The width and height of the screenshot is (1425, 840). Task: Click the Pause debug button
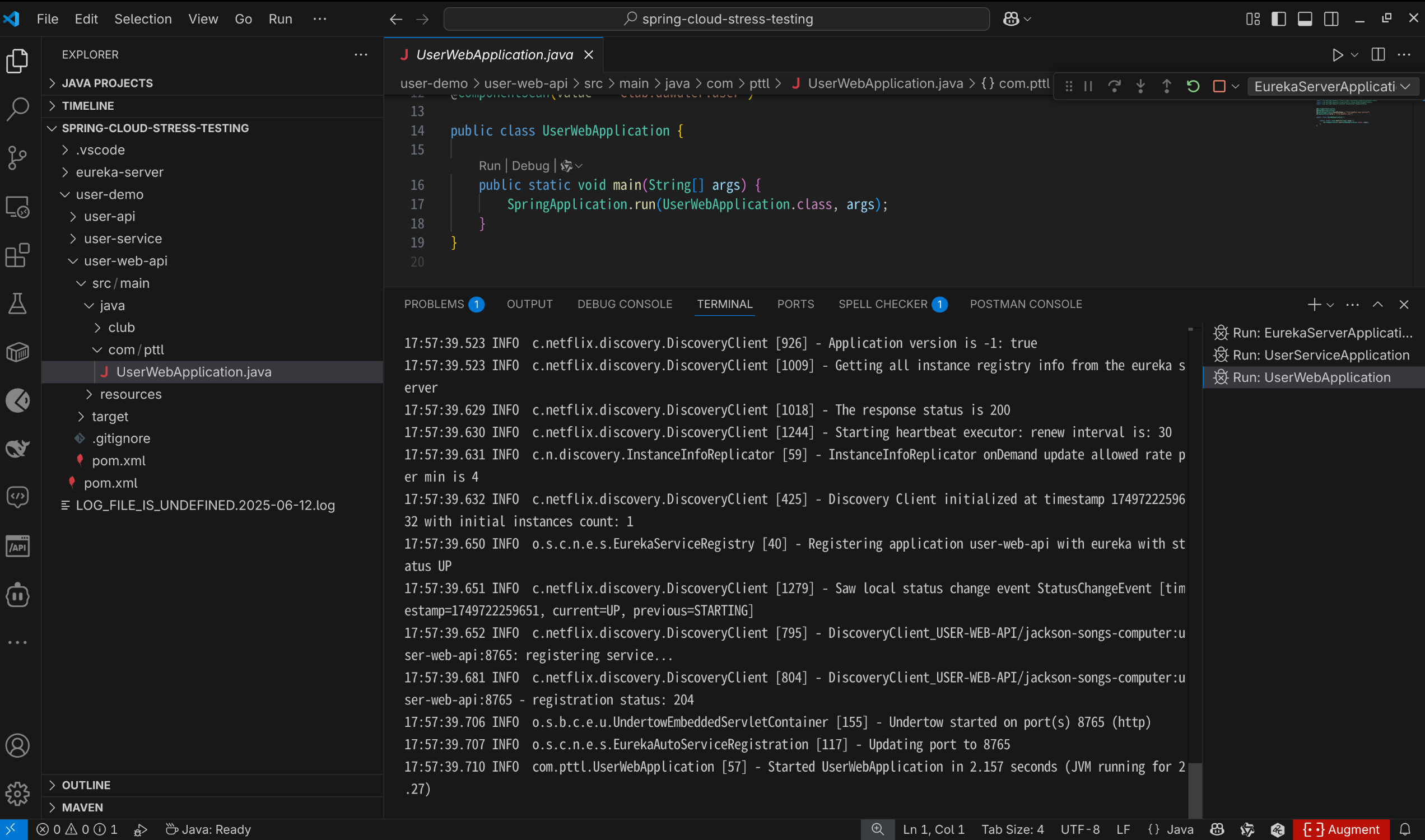[x=1088, y=86]
